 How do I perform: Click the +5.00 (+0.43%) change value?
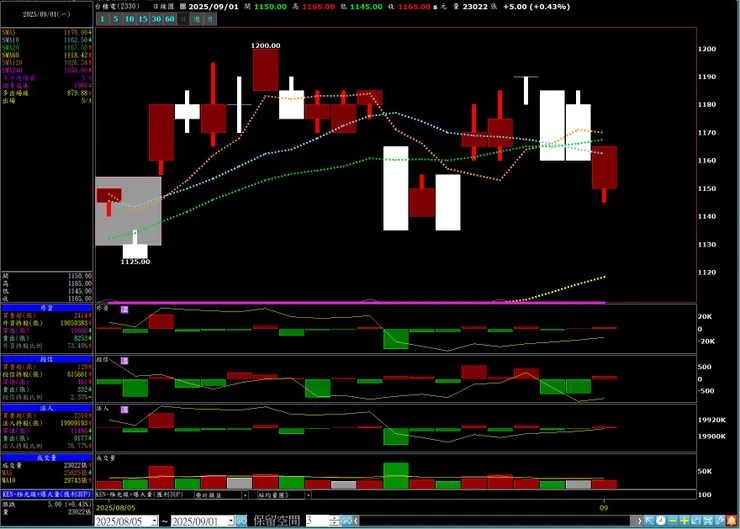(537, 7)
